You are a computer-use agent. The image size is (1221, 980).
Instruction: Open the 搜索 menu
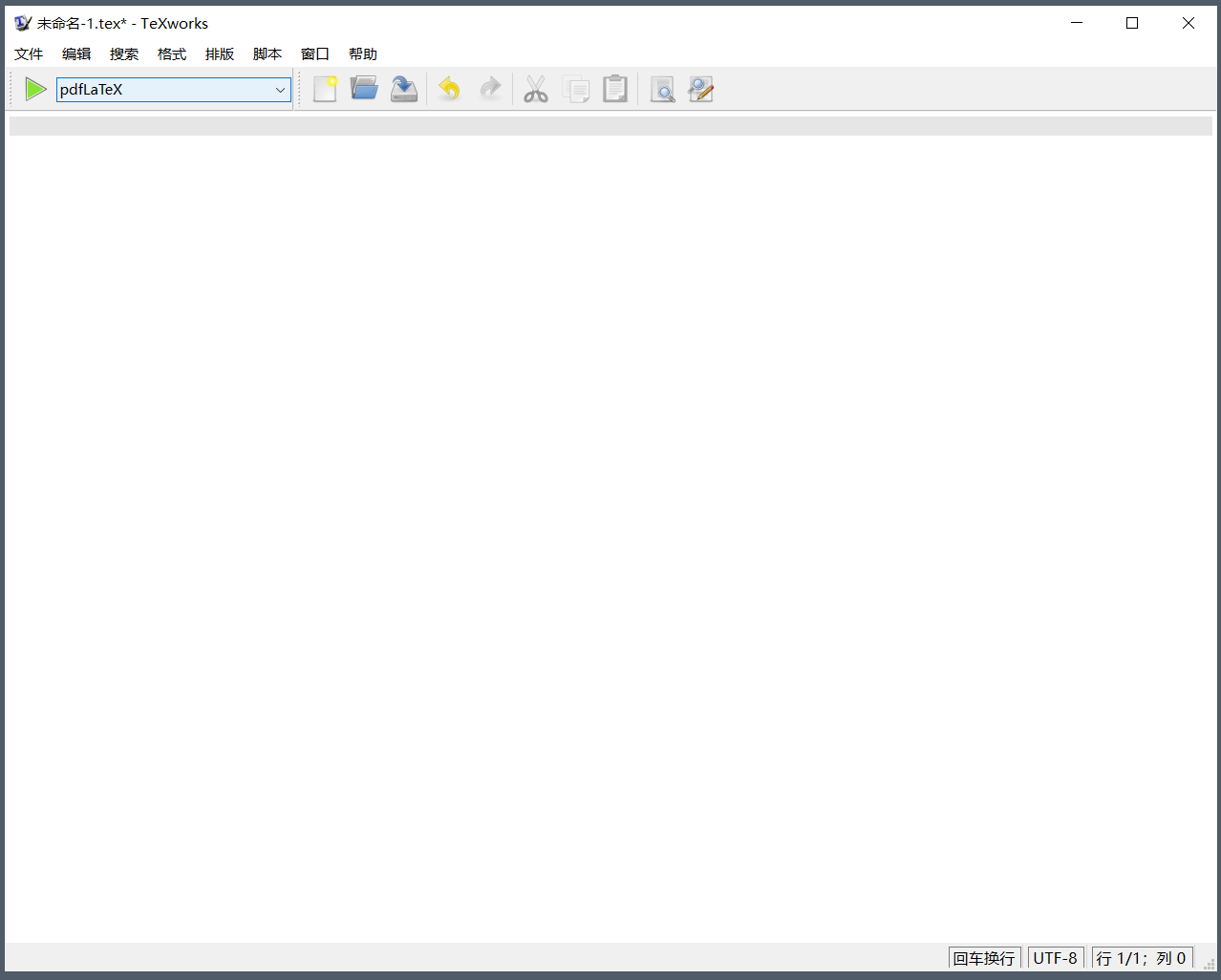[124, 54]
